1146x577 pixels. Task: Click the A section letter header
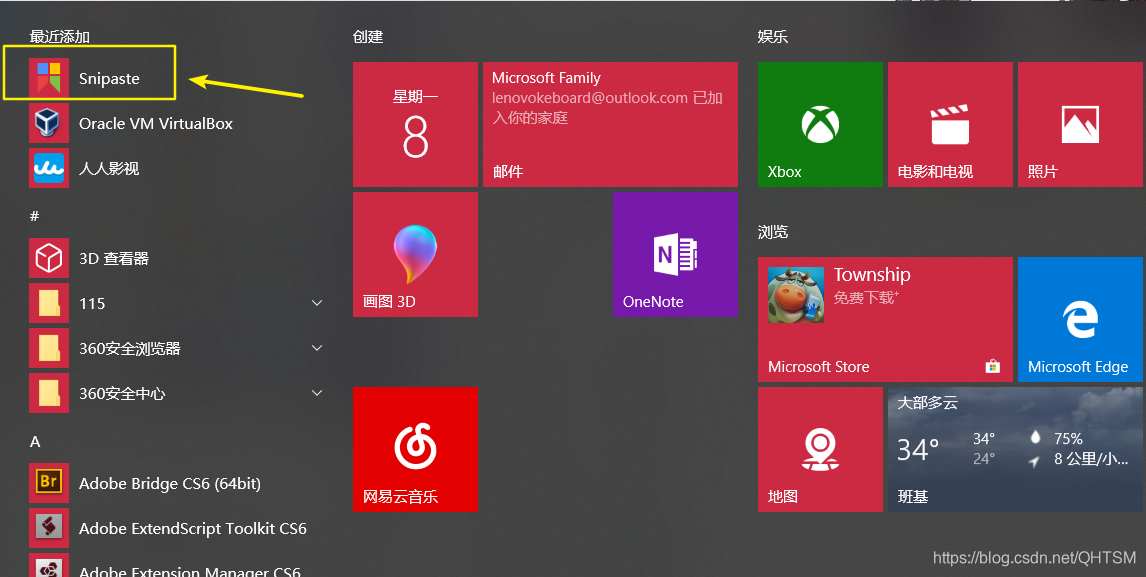tap(35, 442)
